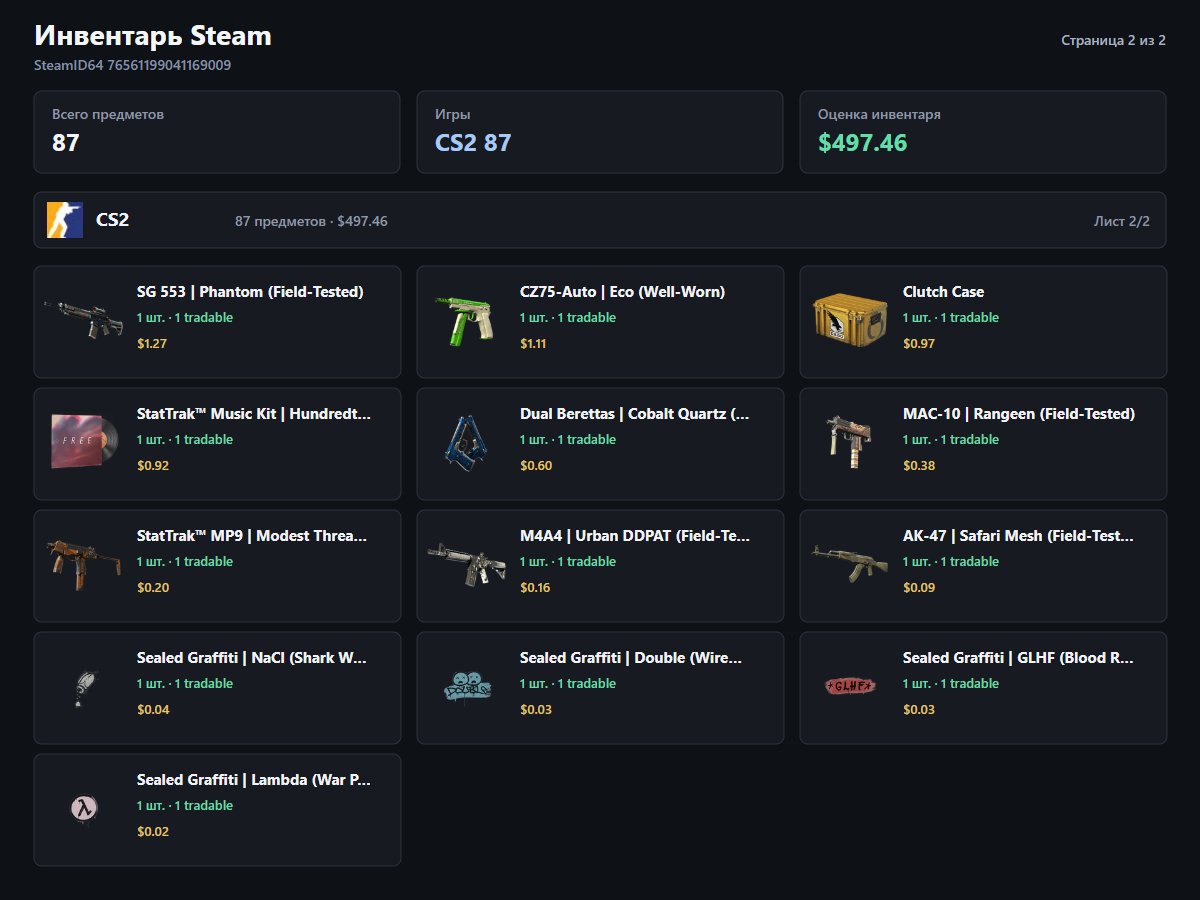This screenshot has width=1200, height=900.
Task: Open the Clutch Case crate image
Action: 850,318
